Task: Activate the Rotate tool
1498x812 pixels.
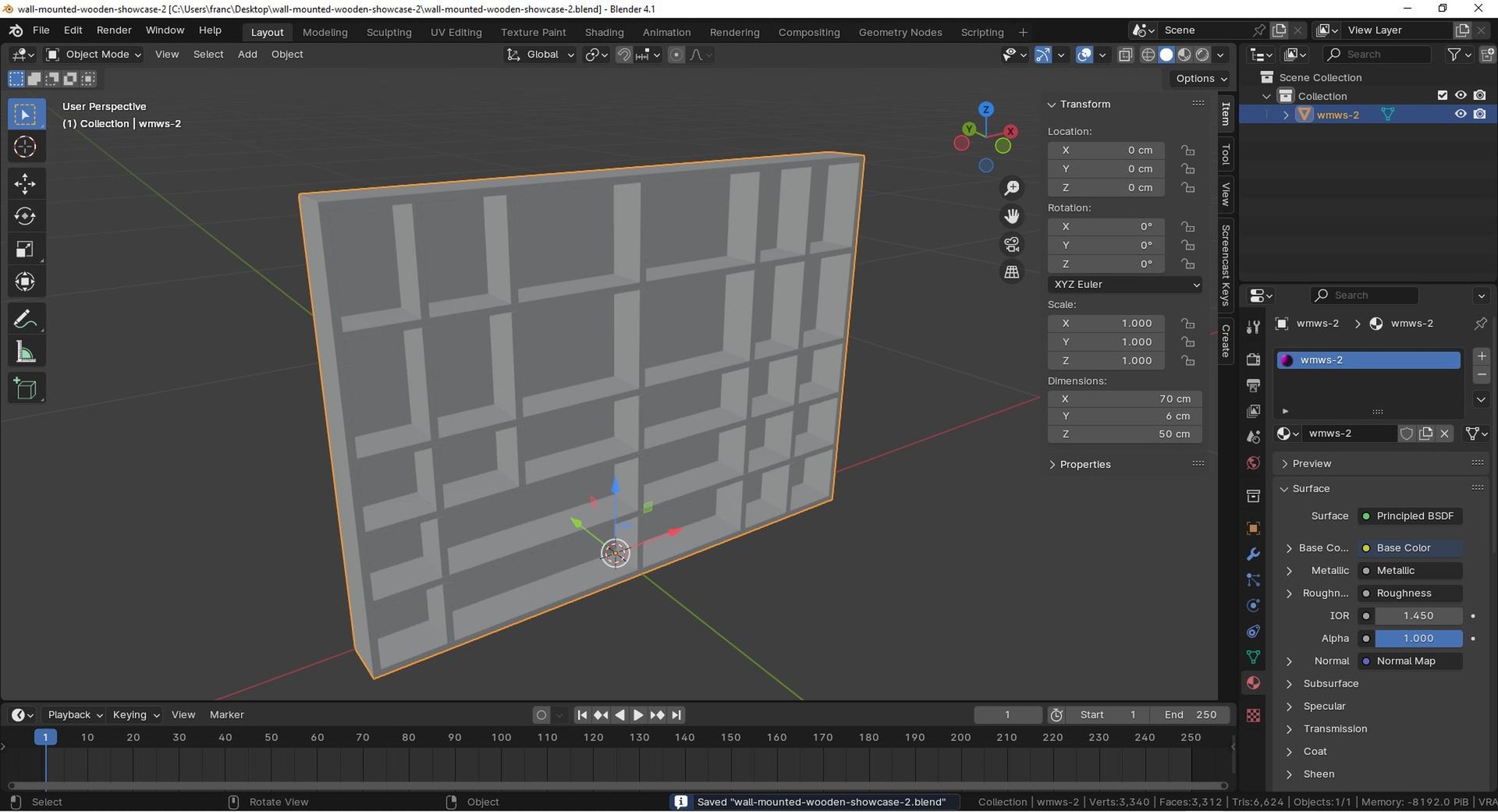Action: 25,216
